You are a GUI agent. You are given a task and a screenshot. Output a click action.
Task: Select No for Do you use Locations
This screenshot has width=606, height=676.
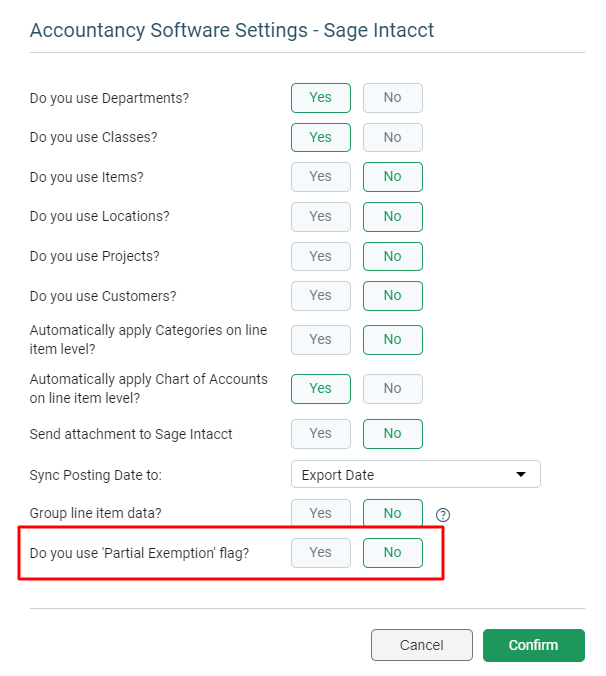(393, 216)
